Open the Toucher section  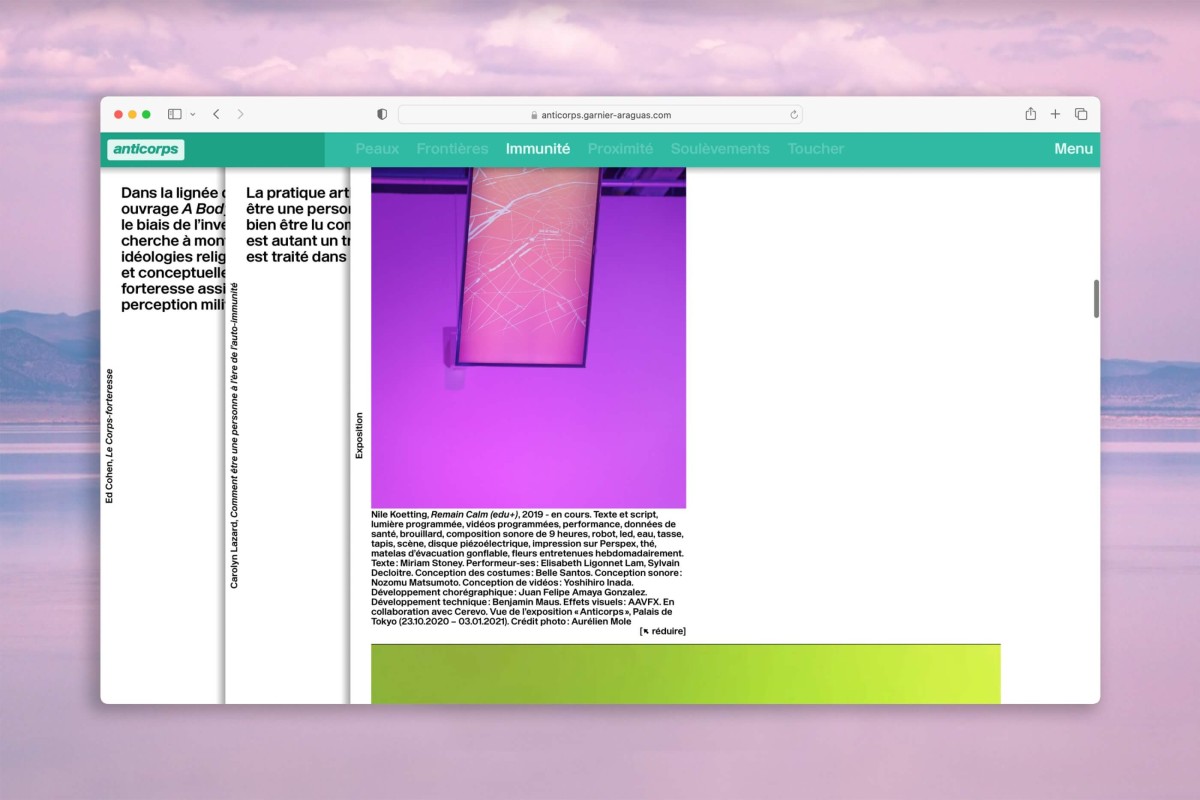(815, 148)
